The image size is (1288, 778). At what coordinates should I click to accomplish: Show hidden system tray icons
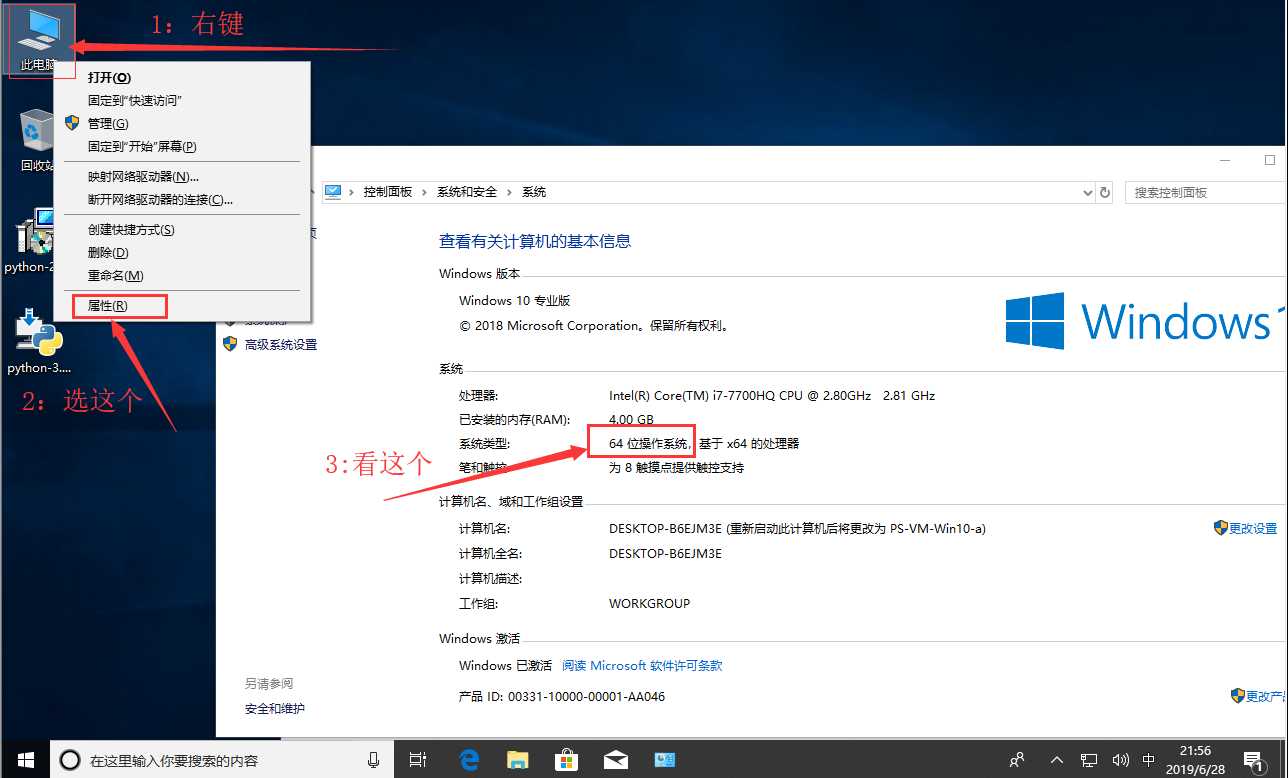coord(1058,760)
